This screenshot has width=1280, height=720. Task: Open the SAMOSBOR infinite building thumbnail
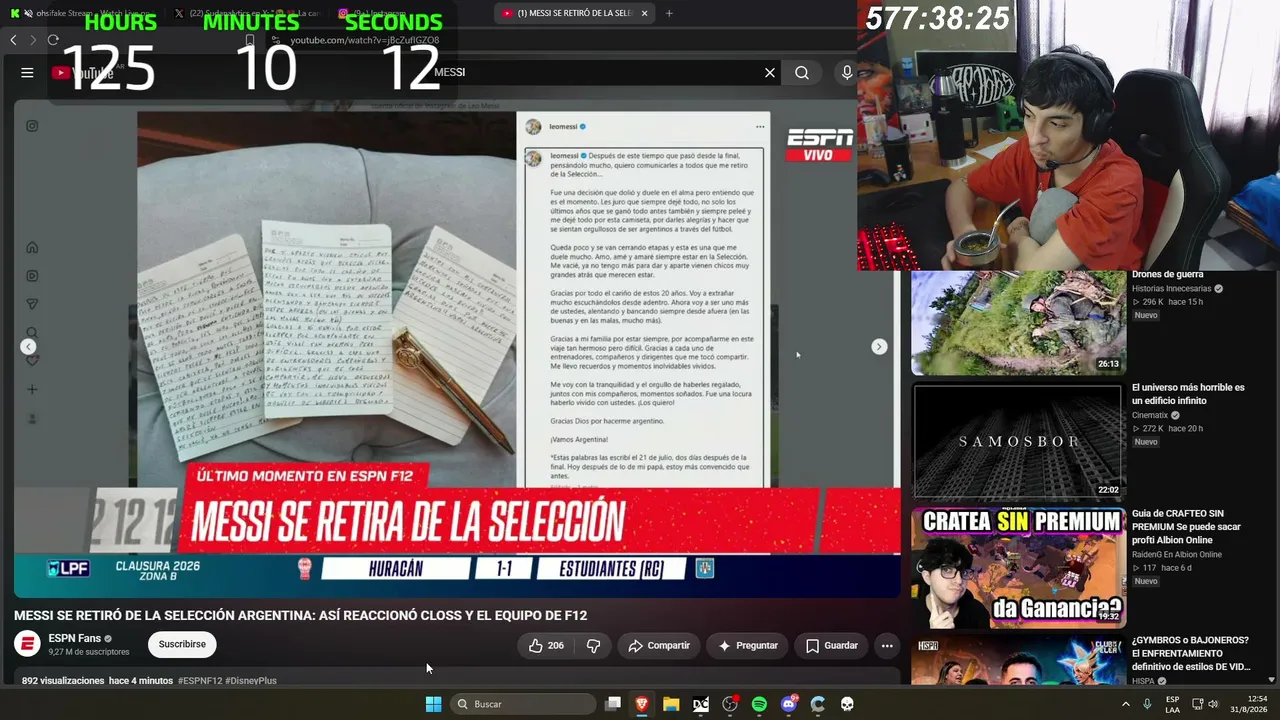coord(1018,441)
